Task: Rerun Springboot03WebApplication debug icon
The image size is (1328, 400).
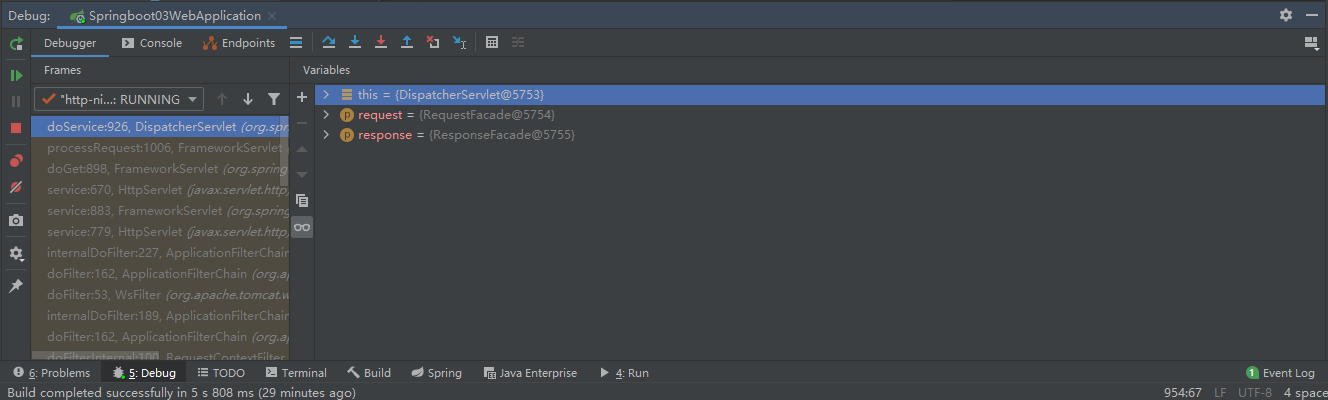Action: [x=16, y=44]
